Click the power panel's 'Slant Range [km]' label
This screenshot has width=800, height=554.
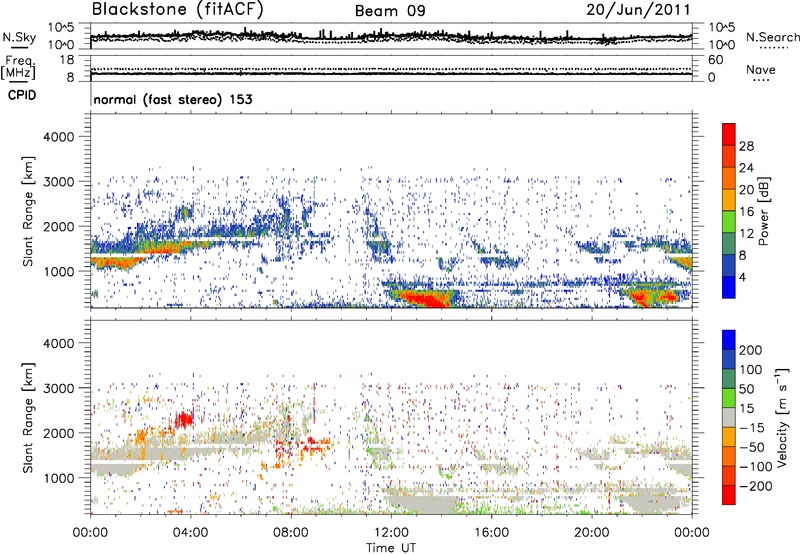28,211
